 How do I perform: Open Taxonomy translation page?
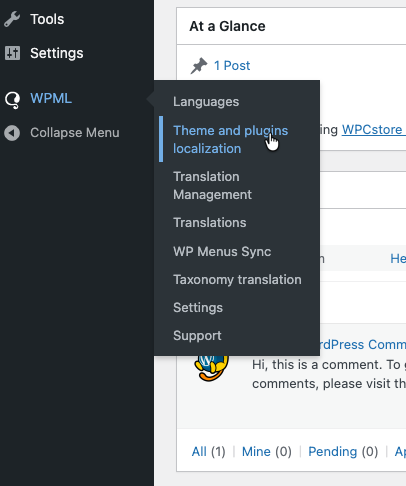(237, 280)
